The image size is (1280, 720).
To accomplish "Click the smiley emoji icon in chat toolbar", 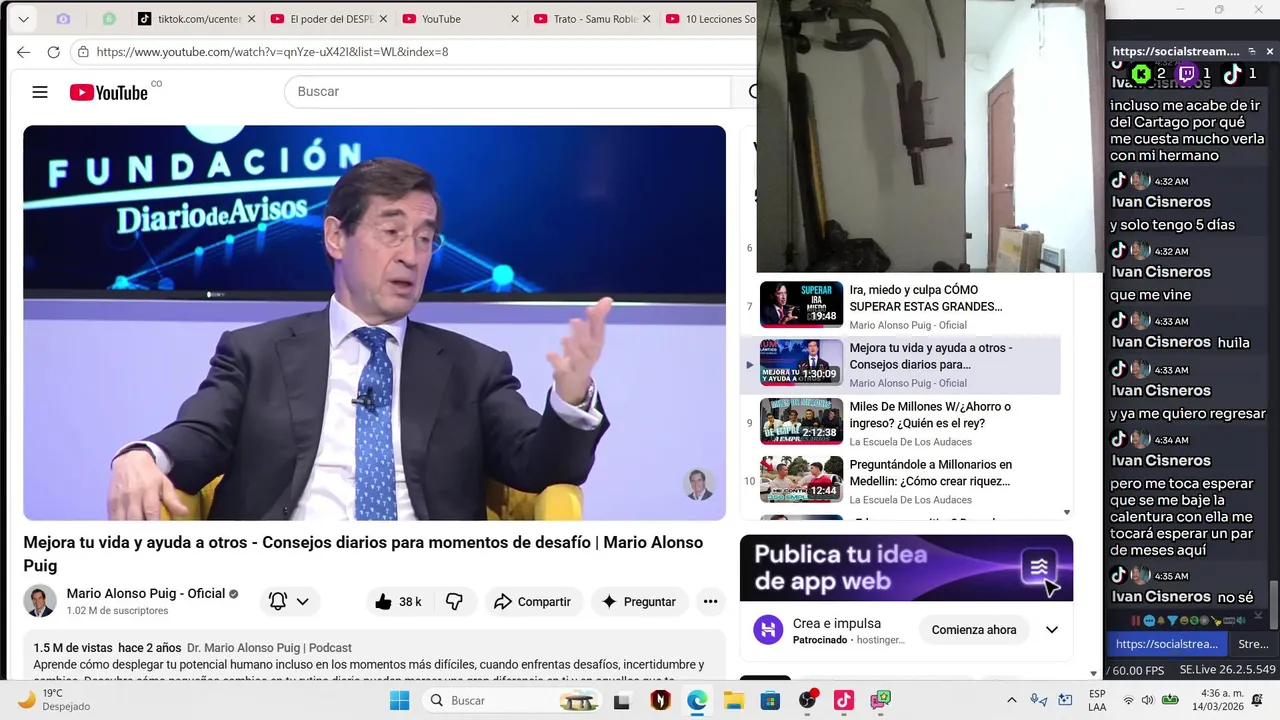I will [1184, 621].
